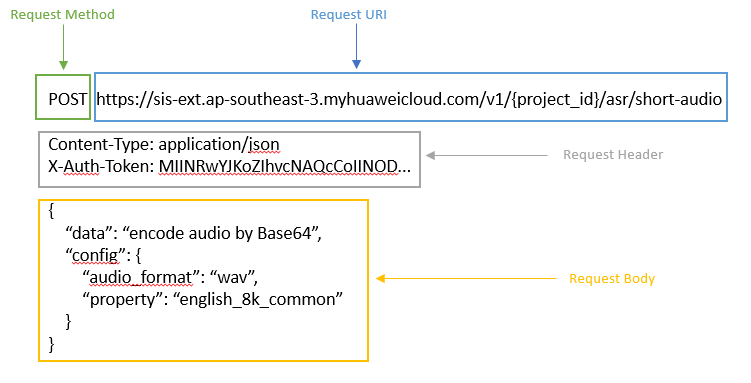Click the X-Auth-Token header line

coord(229,166)
